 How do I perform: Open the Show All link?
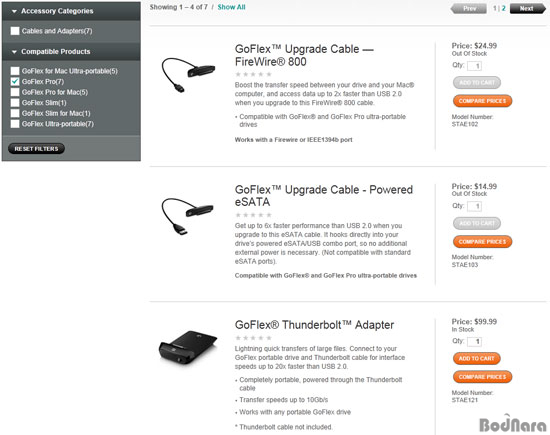(x=231, y=7)
